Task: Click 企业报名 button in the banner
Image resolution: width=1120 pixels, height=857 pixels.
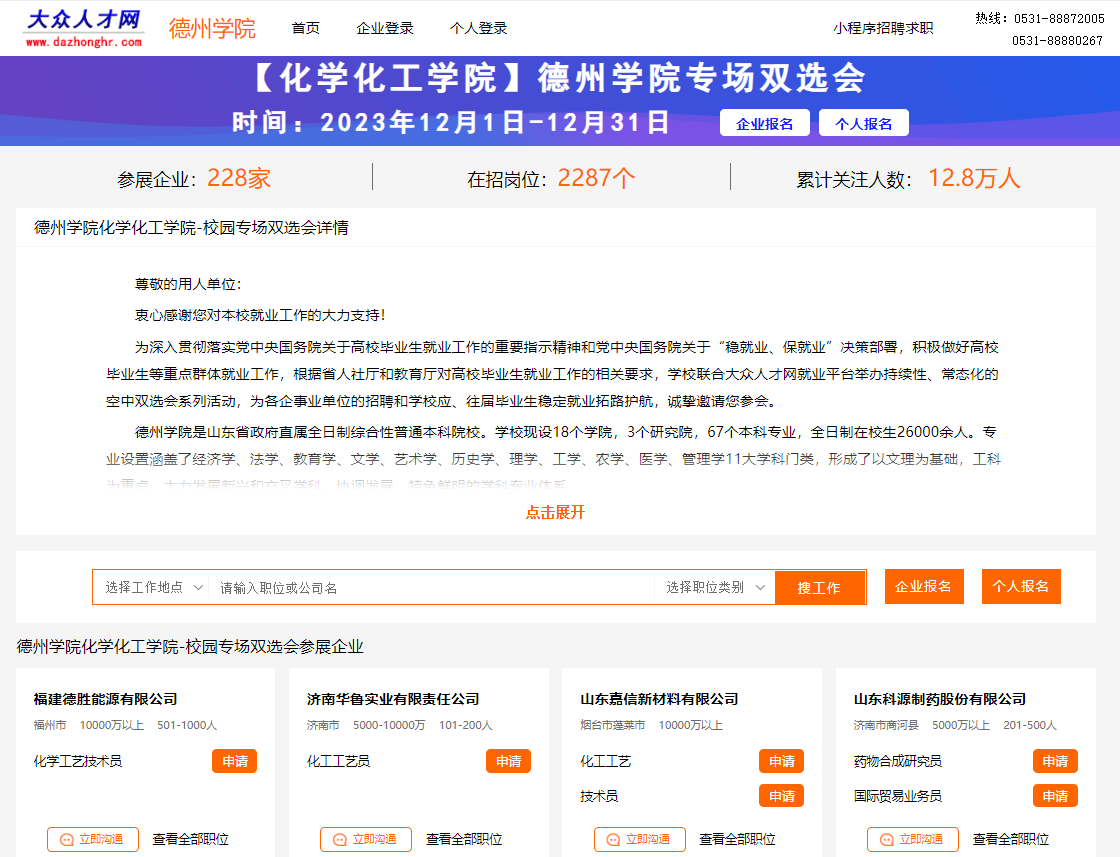Action: 764,123
